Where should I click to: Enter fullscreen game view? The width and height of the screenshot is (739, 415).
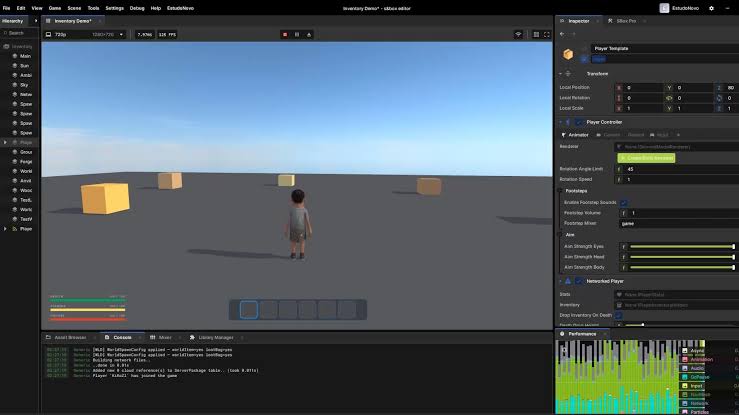click(547, 34)
